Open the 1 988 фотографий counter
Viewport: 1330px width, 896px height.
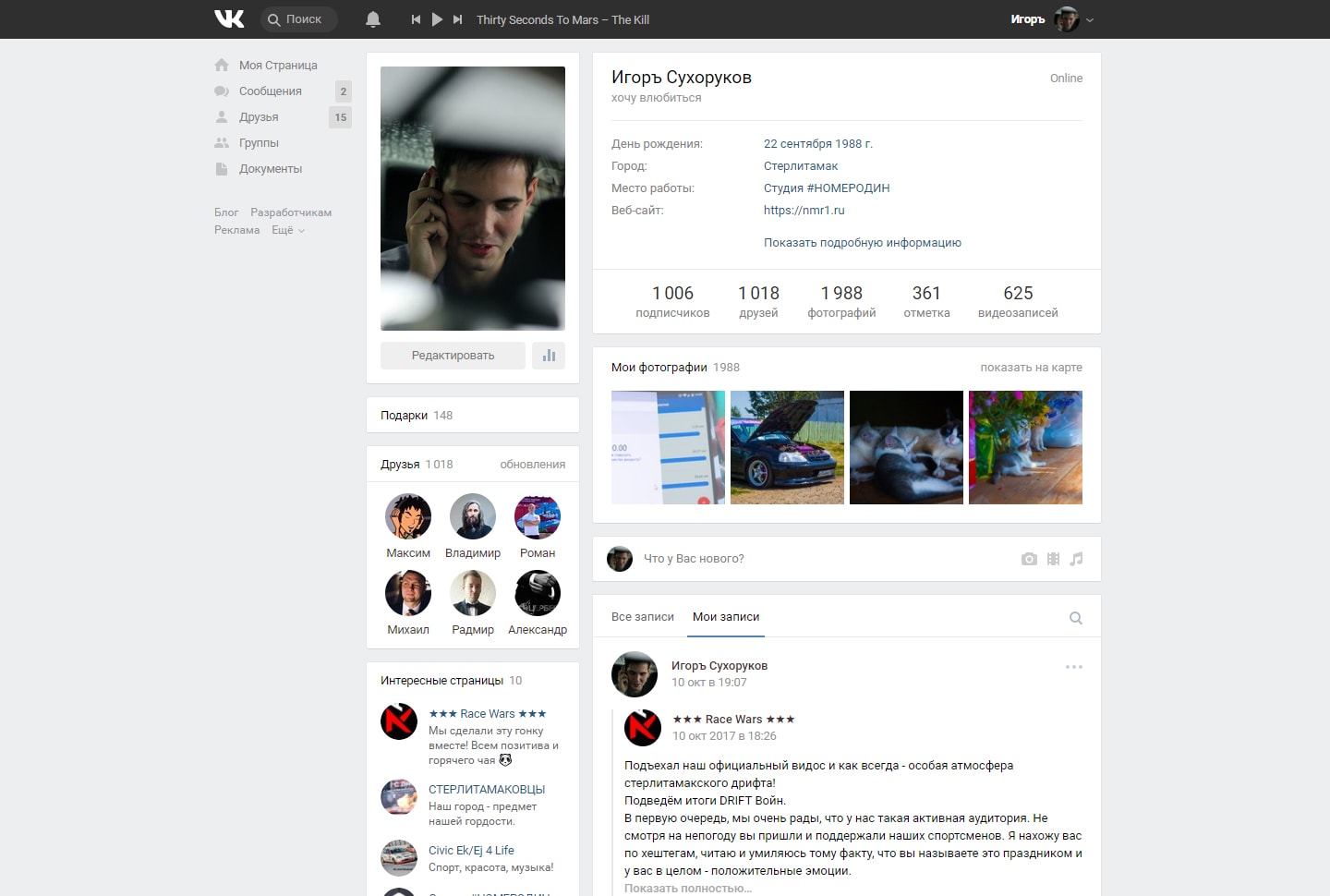click(x=841, y=301)
